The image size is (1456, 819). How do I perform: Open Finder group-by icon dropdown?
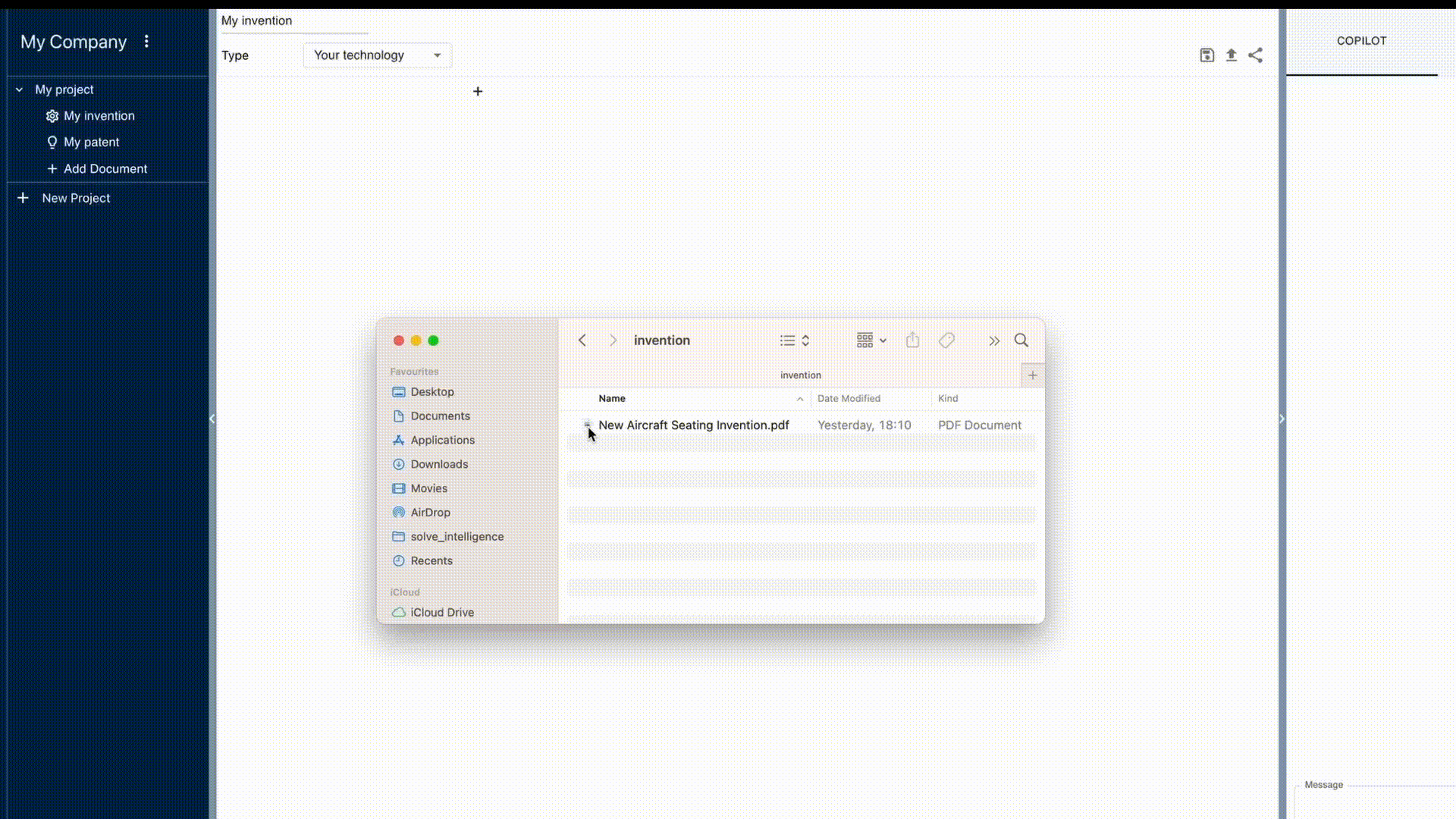tap(871, 340)
